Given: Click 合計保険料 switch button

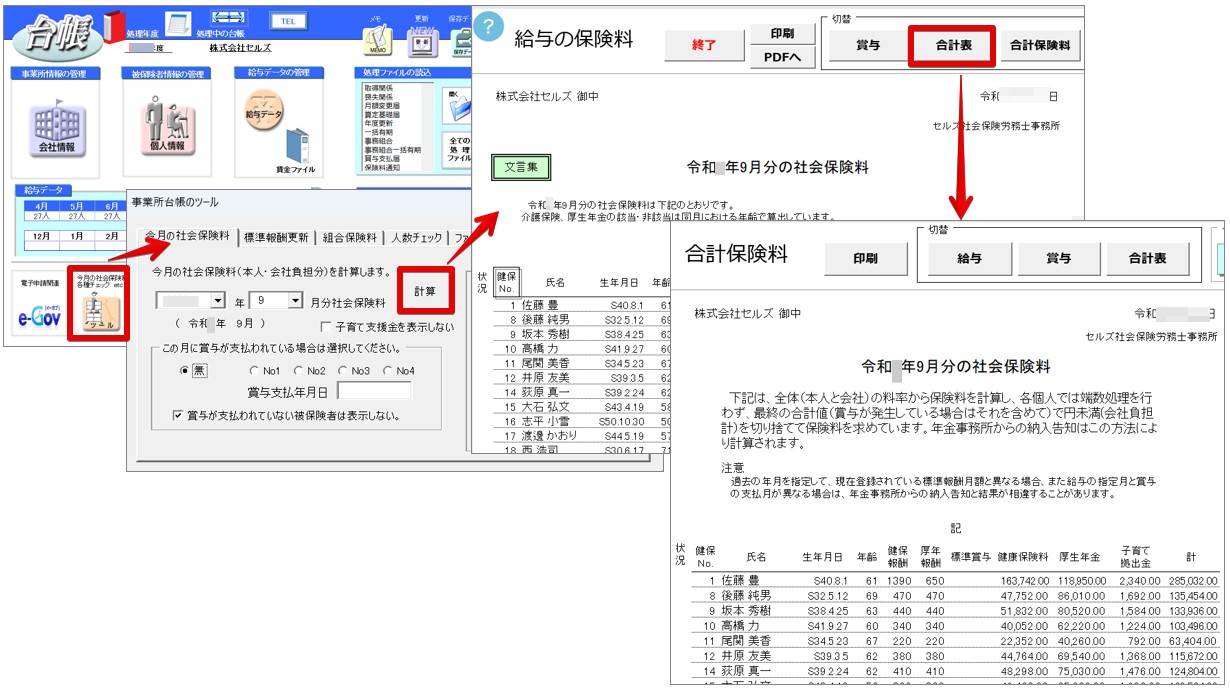Looking at the screenshot, I should [1040, 45].
